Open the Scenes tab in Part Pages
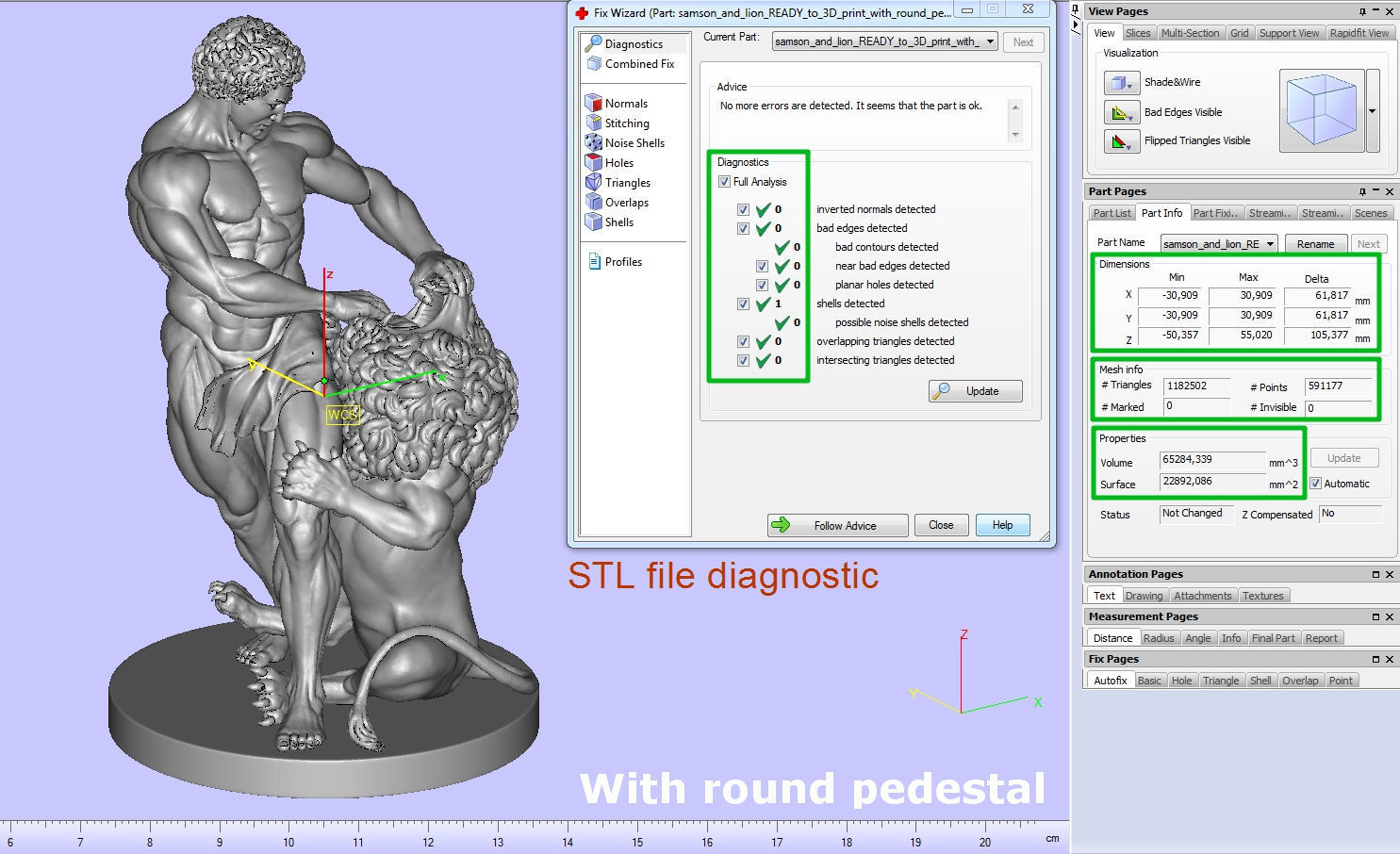The width and height of the screenshot is (1400, 854). coord(1370,213)
